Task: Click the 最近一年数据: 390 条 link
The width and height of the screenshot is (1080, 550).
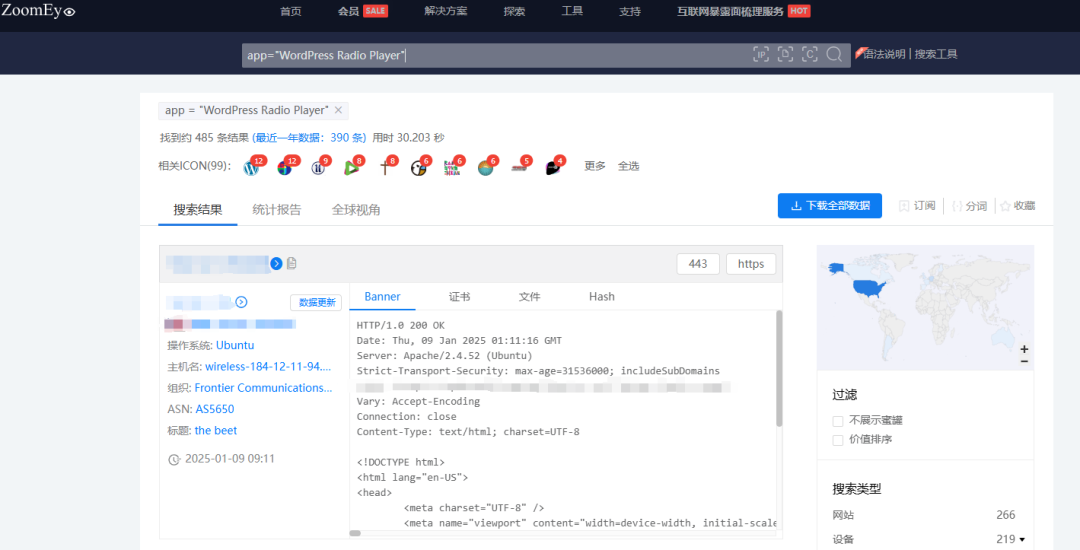Action: tap(309, 138)
